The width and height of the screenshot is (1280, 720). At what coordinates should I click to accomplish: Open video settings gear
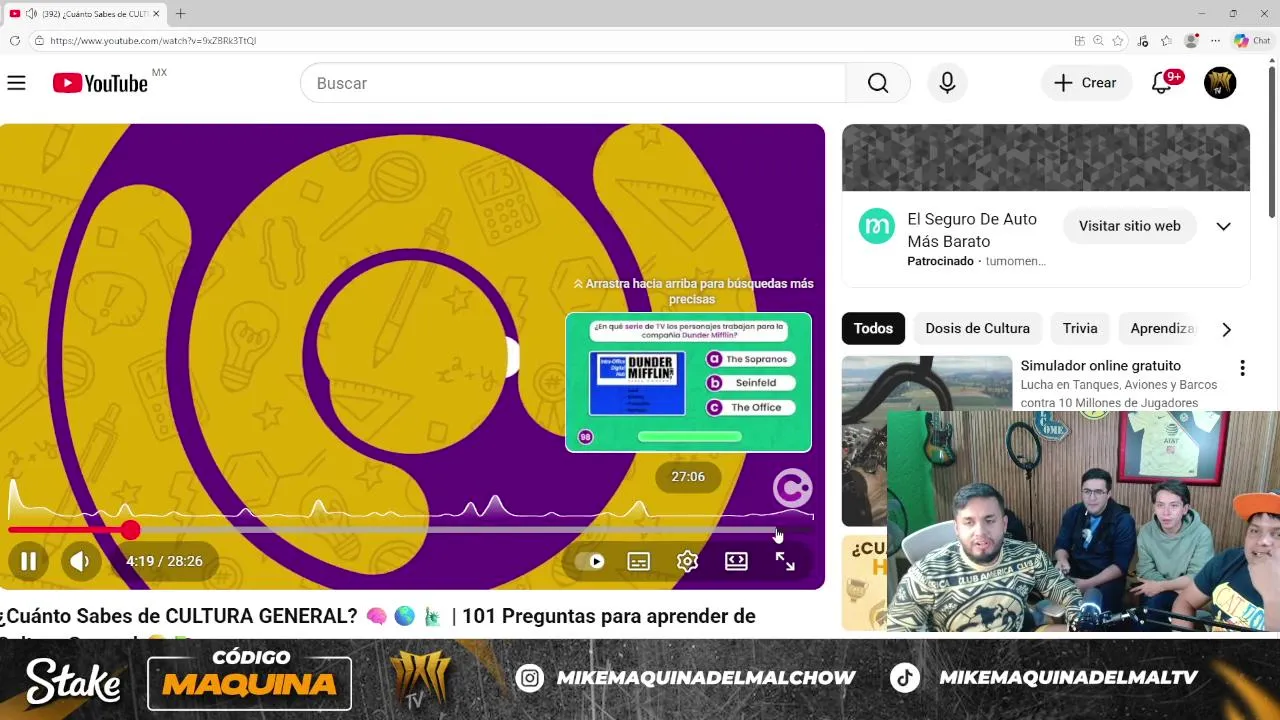pyautogui.click(x=687, y=561)
